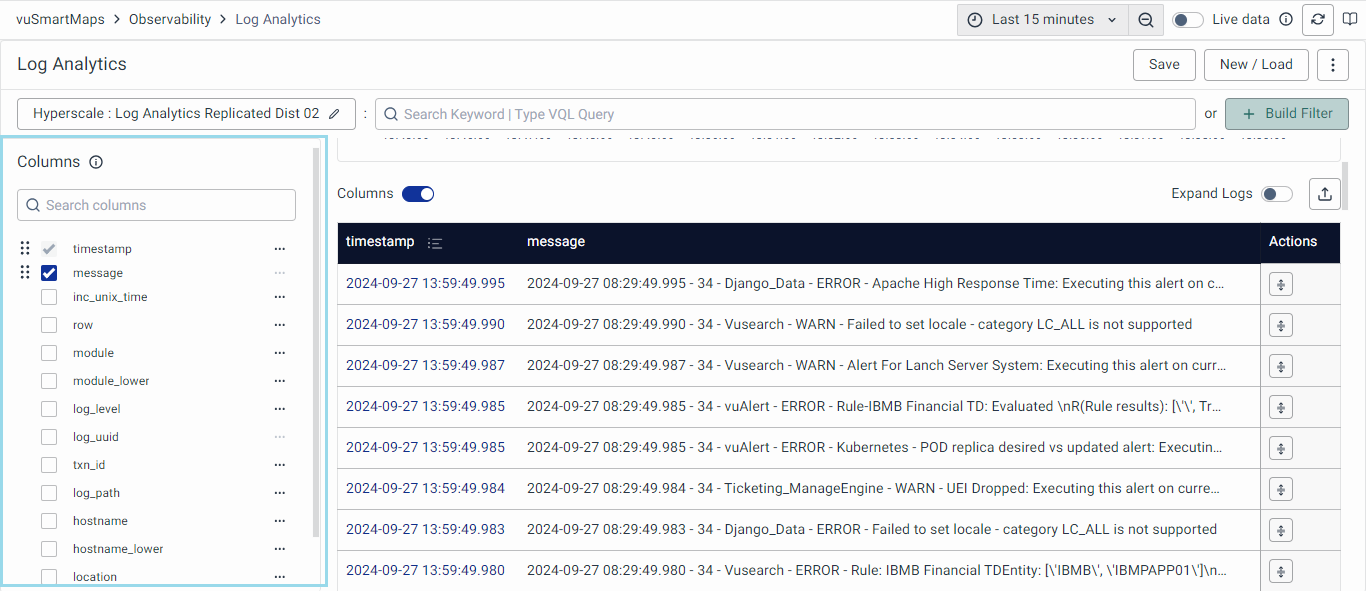Click the Observability breadcrumb

pyautogui.click(x=170, y=19)
